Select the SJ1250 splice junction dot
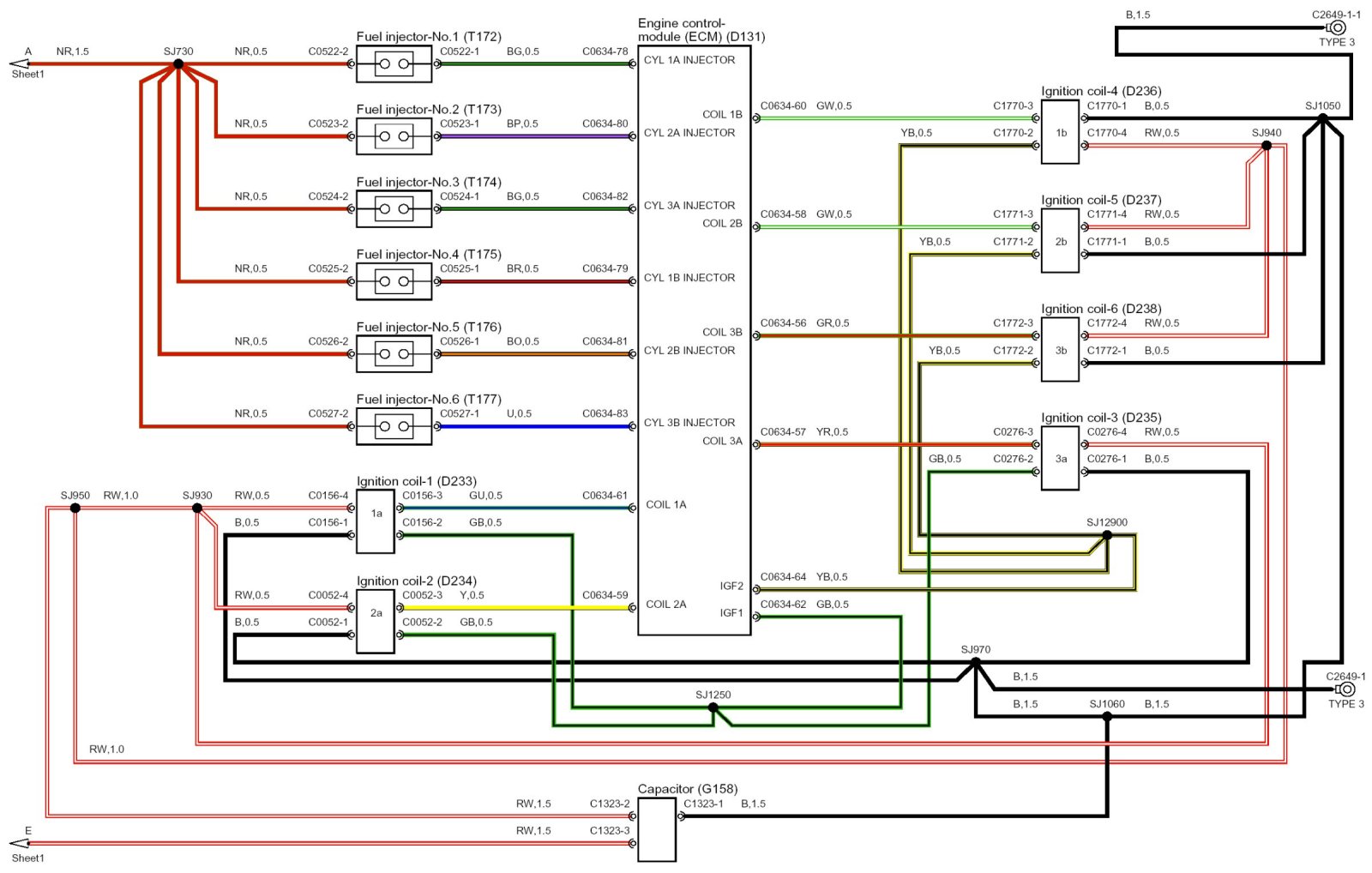 click(713, 707)
